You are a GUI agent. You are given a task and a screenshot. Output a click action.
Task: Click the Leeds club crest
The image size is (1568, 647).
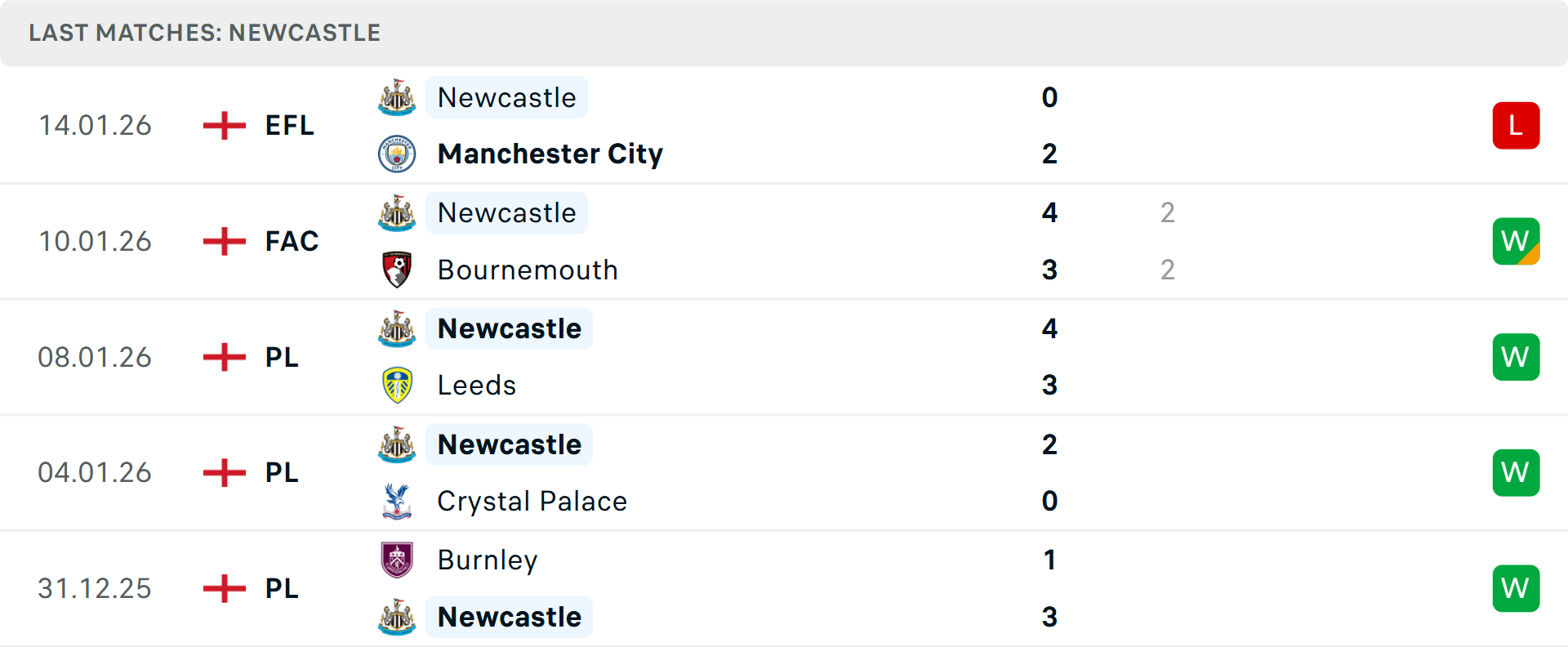397,386
